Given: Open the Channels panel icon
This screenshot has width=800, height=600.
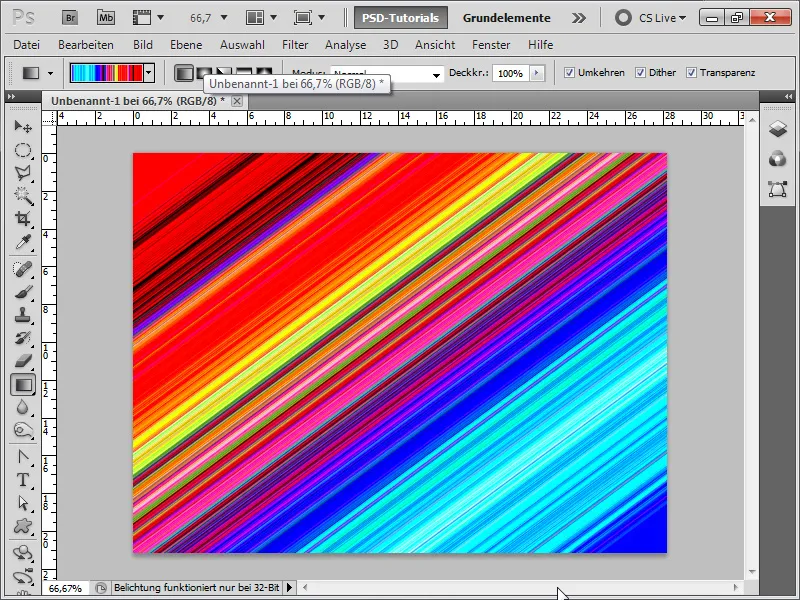Looking at the screenshot, I should click(x=777, y=159).
